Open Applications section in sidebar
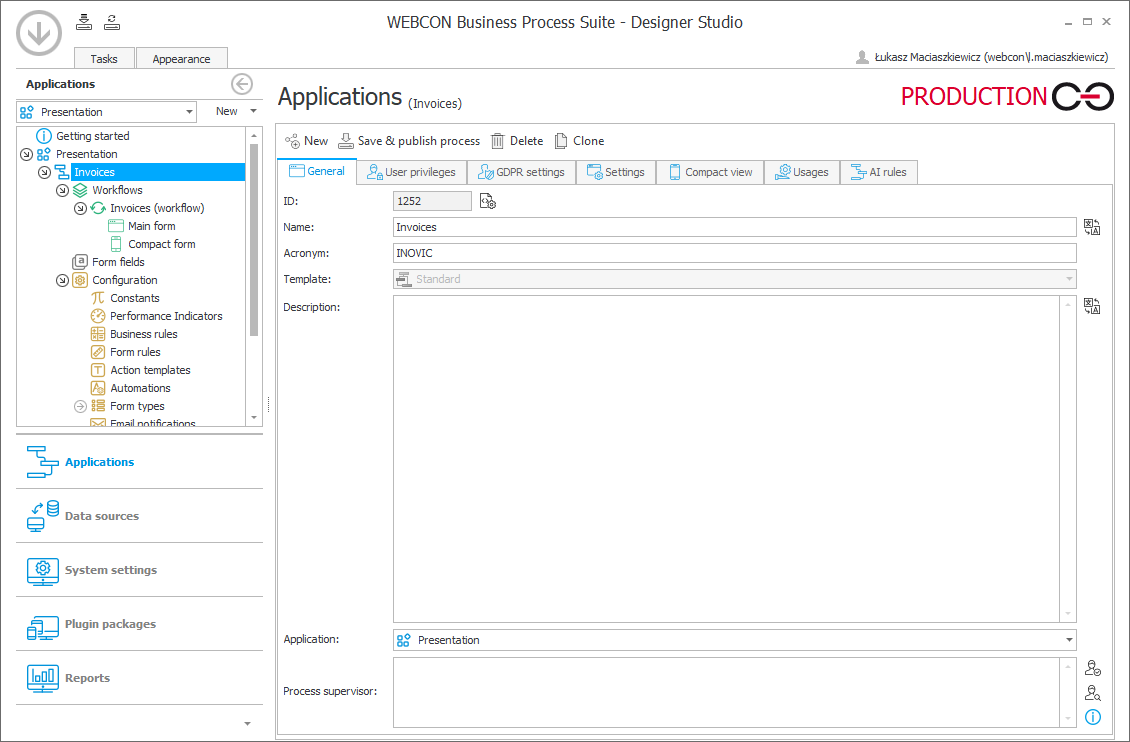The height and width of the screenshot is (742, 1130). click(139, 462)
